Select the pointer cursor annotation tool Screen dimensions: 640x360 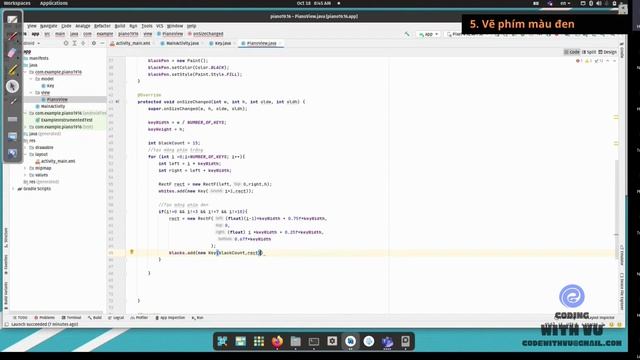12,86
